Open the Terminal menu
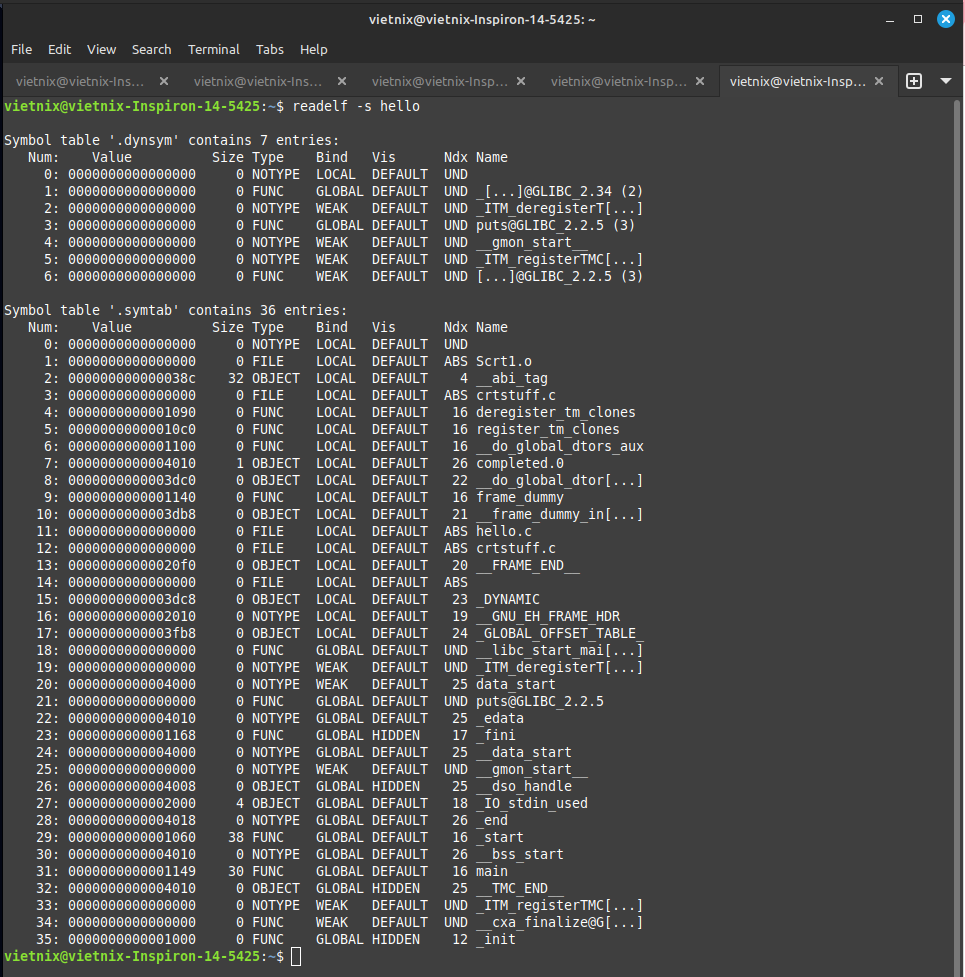This screenshot has height=977, width=965. coord(213,49)
